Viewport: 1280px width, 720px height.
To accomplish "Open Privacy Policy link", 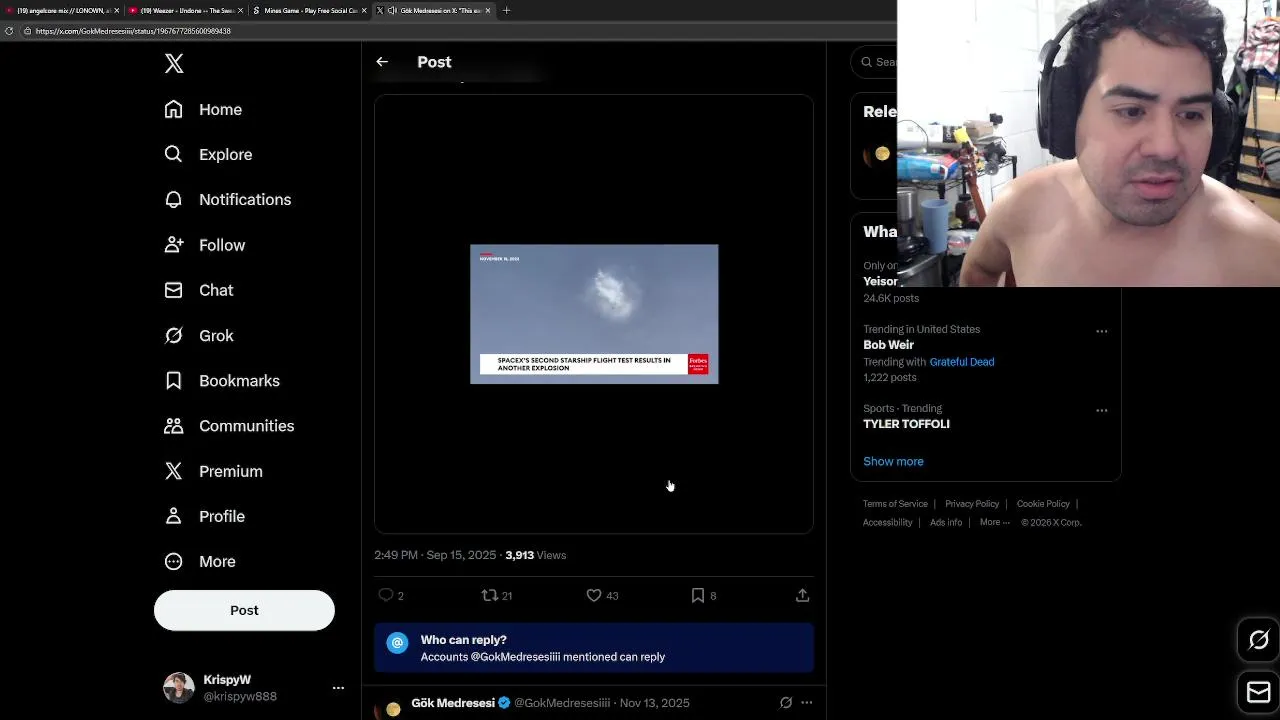I will pyautogui.click(x=972, y=504).
